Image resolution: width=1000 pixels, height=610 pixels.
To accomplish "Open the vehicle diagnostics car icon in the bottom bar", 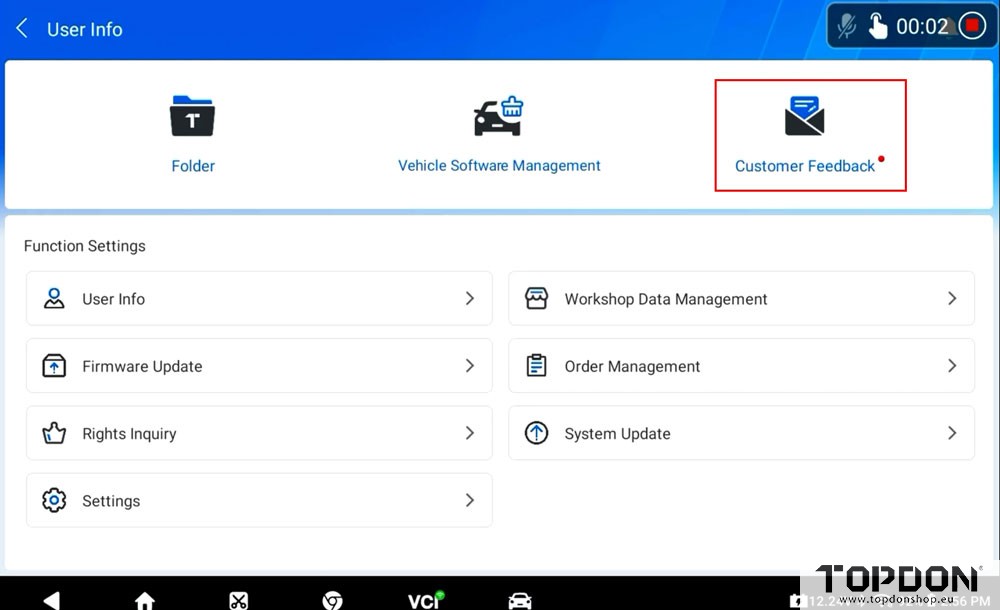I will point(520,600).
